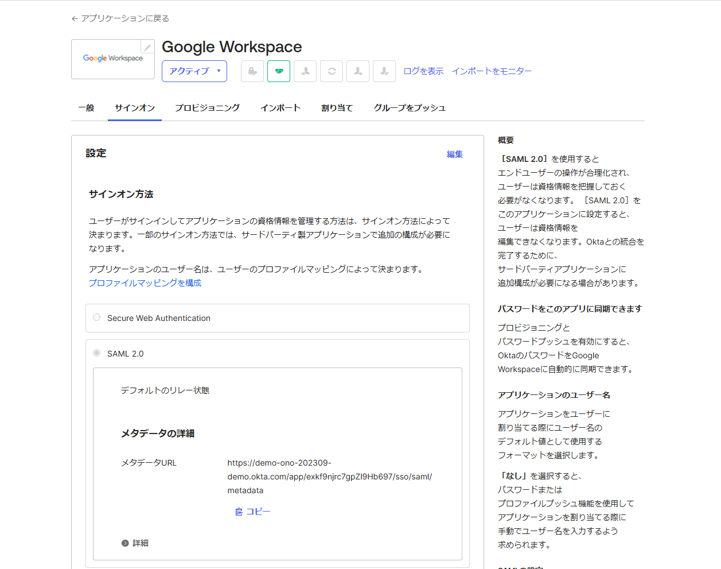The image size is (721, 569).
Task: Click 編集 in the settings panel
Action: [455, 155]
